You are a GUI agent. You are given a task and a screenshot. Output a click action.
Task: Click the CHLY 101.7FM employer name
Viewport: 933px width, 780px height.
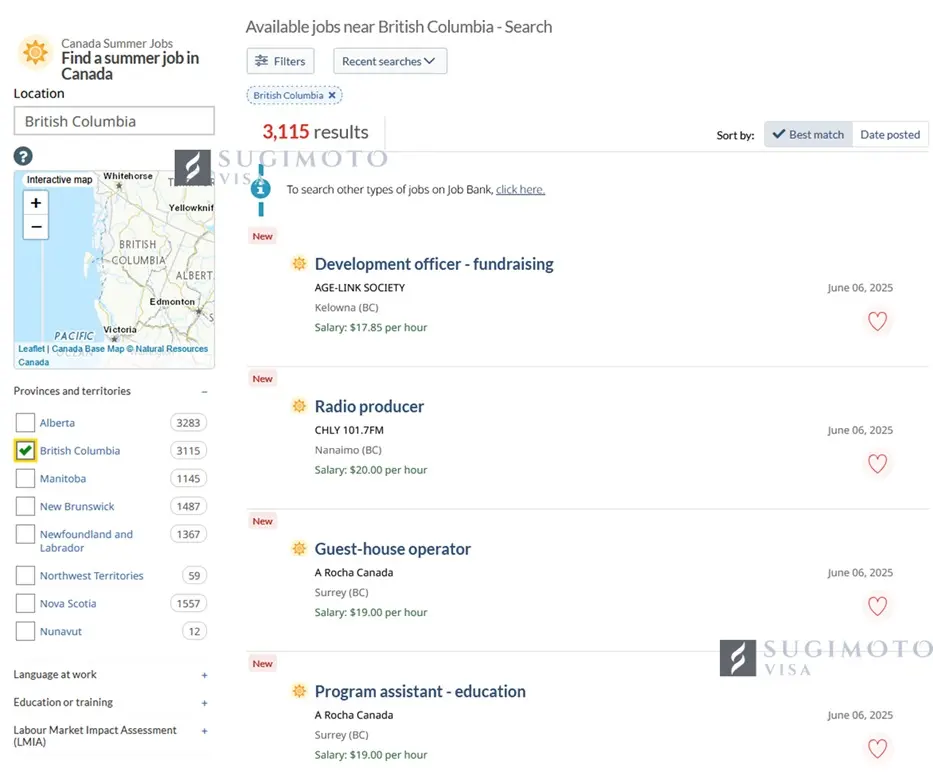[349, 430]
